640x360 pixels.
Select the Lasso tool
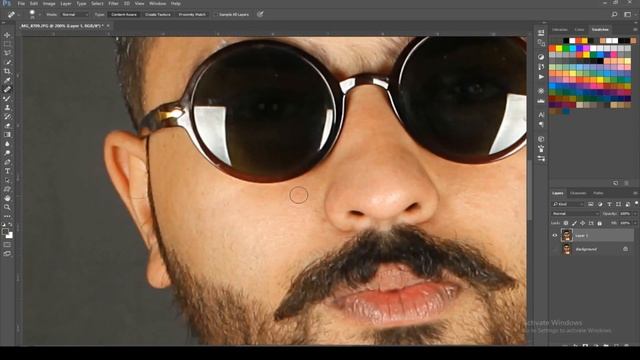(x=7, y=53)
